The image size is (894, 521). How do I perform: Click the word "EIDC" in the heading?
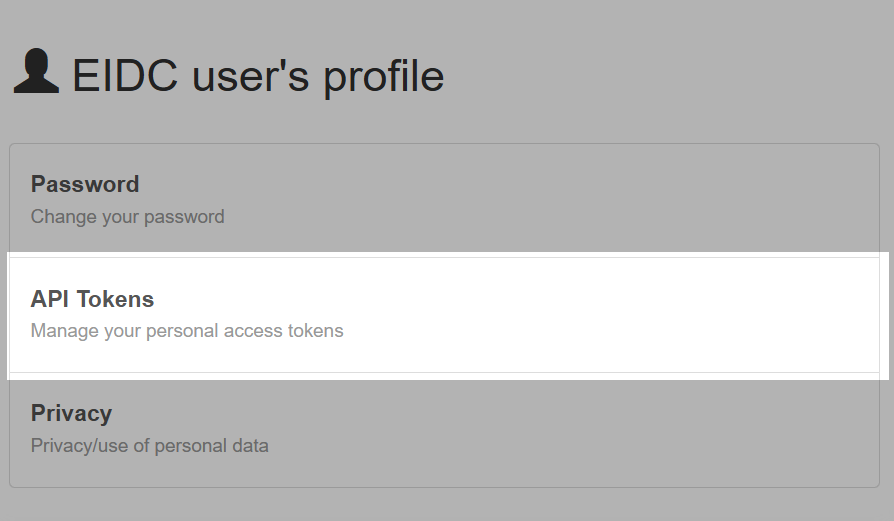(125, 75)
